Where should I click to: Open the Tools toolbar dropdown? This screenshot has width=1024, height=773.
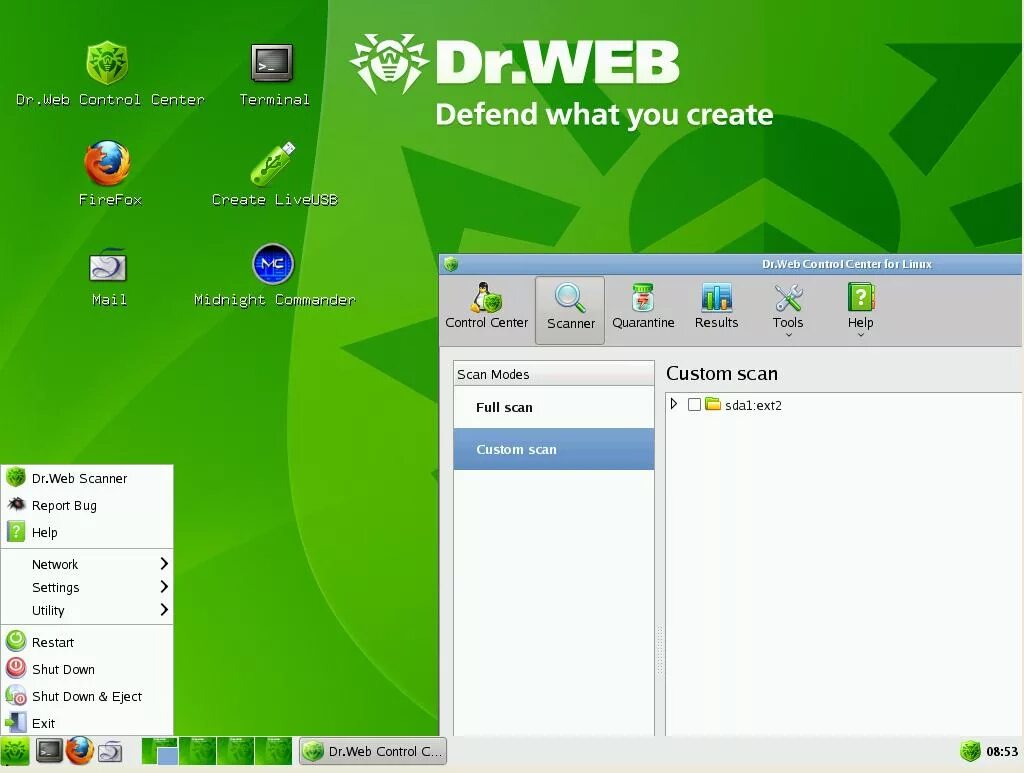788,309
